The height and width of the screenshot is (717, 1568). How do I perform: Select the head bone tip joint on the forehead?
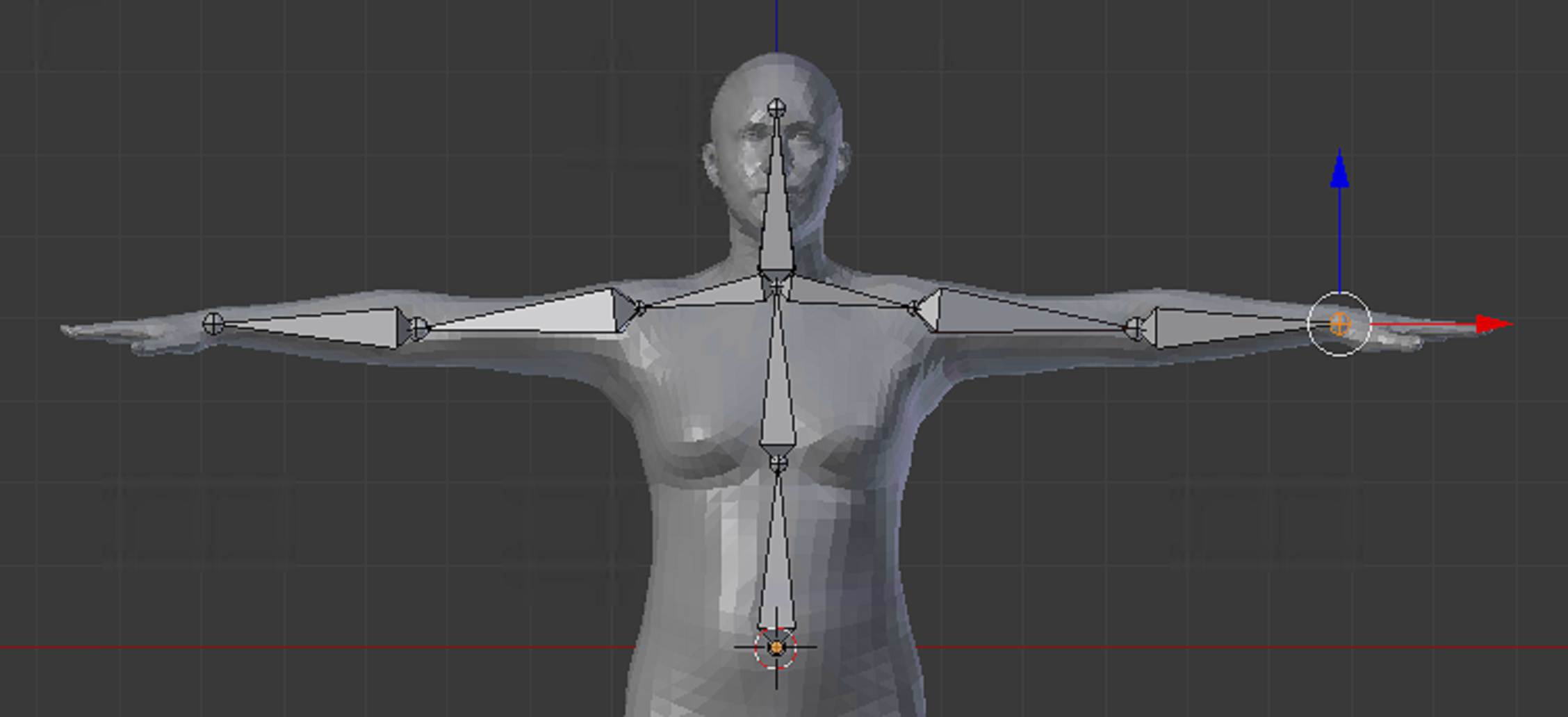[x=776, y=108]
